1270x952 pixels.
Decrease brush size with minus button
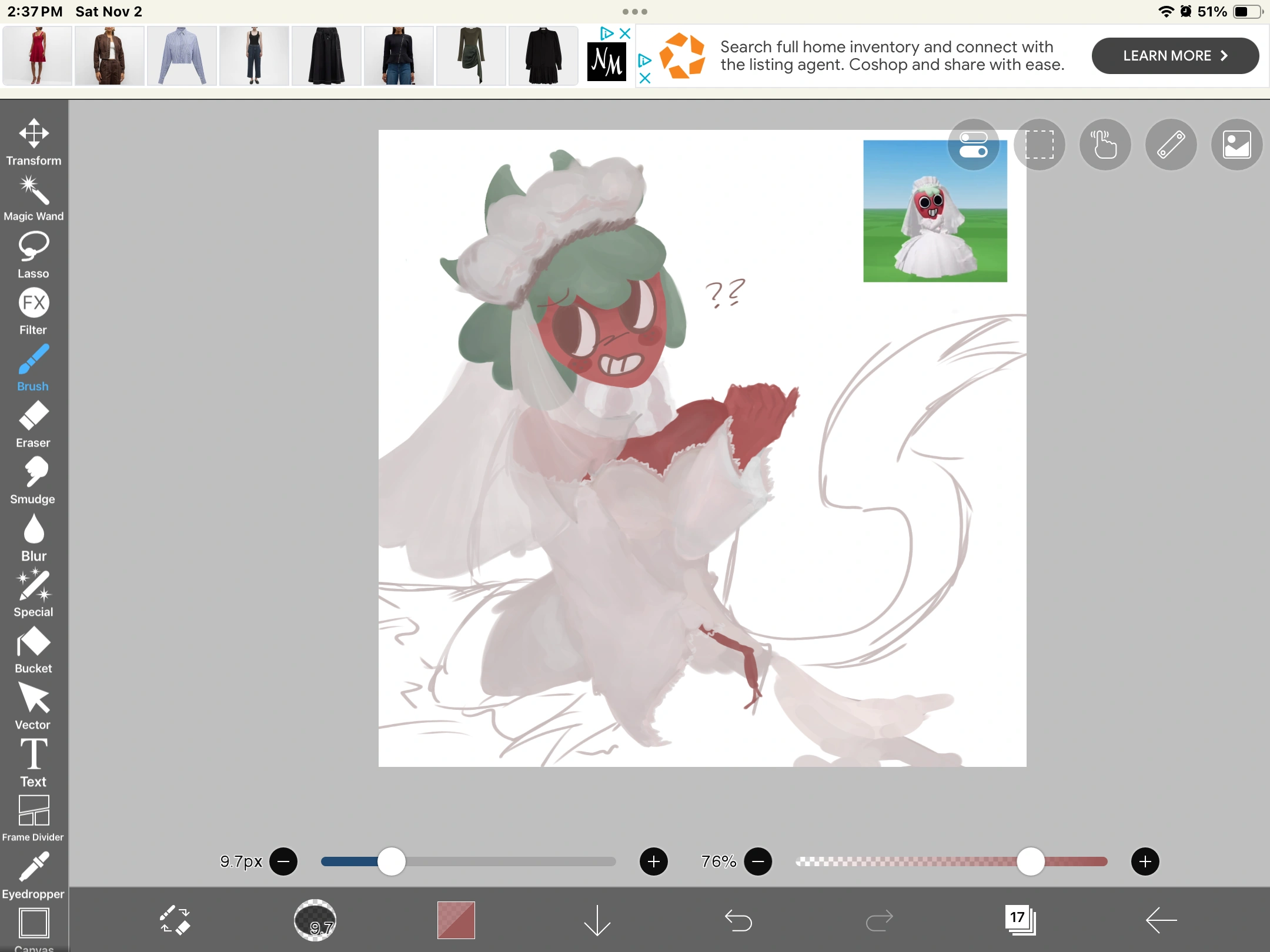[x=283, y=862]
